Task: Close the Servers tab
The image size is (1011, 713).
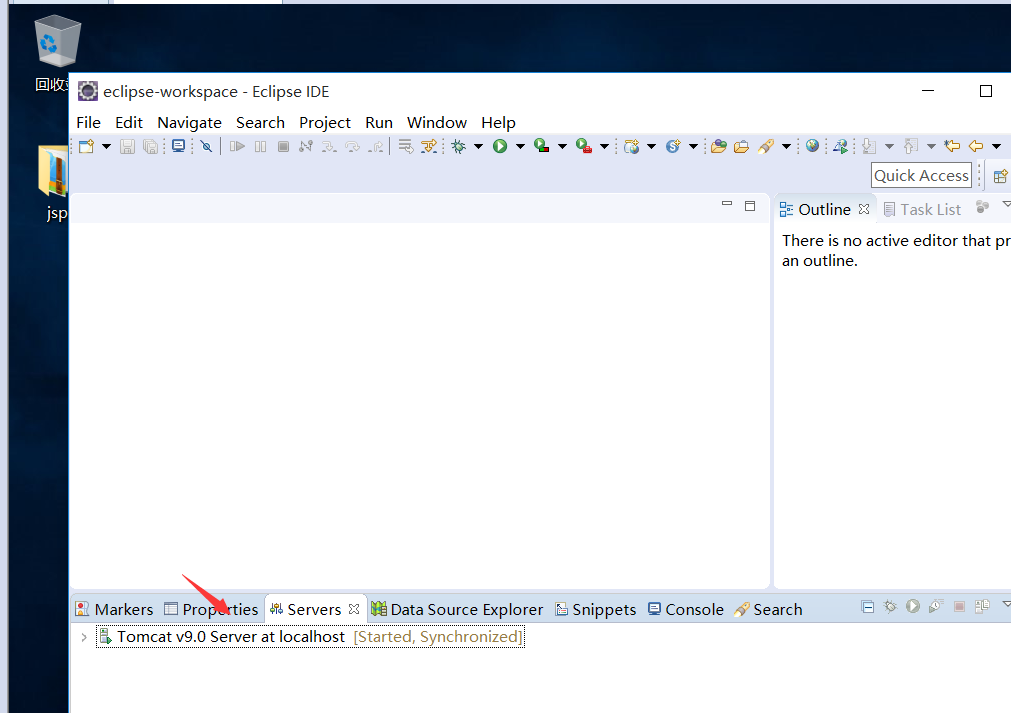Action: pos(354,609)
